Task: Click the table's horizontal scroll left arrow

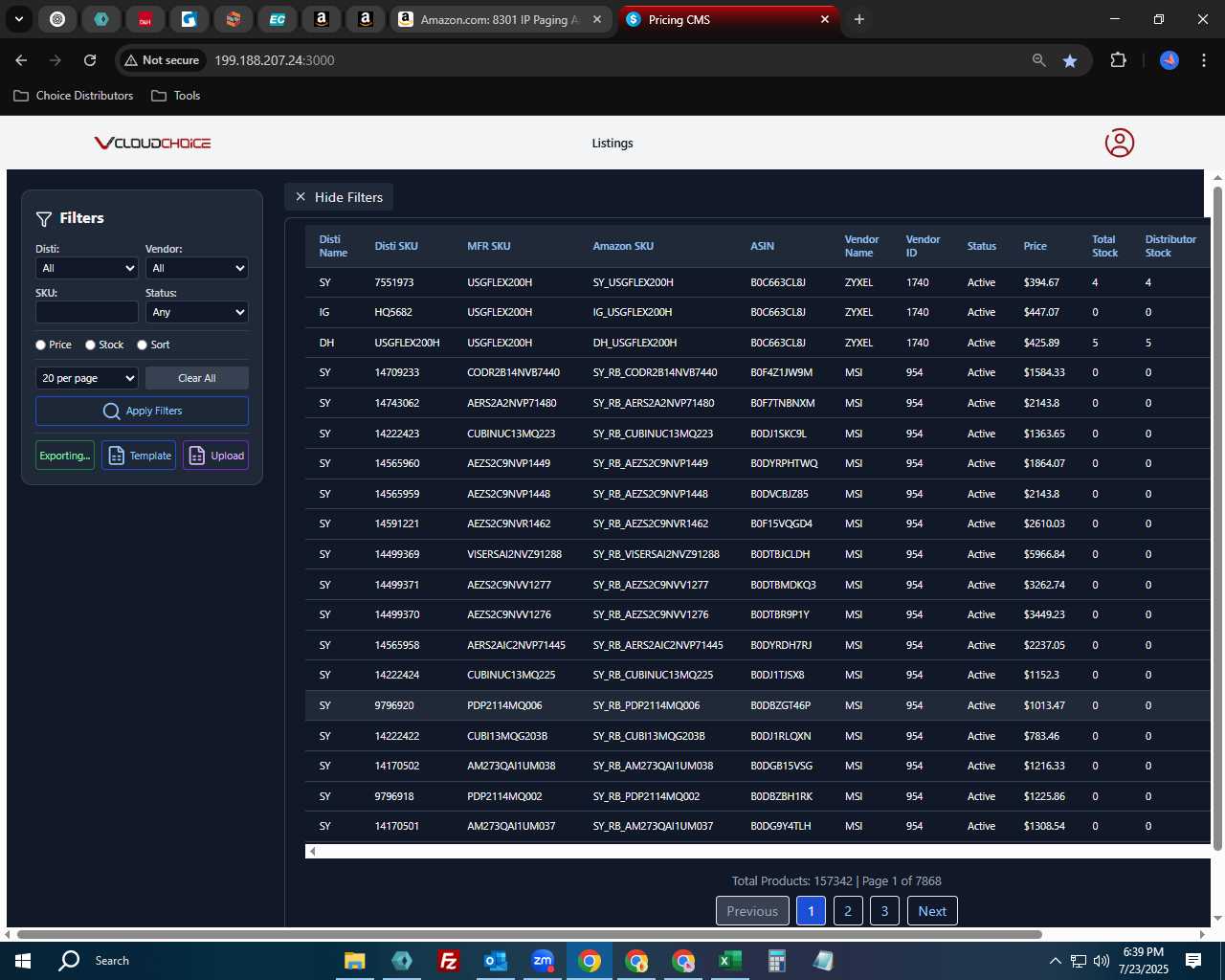Action: [312, 851]
